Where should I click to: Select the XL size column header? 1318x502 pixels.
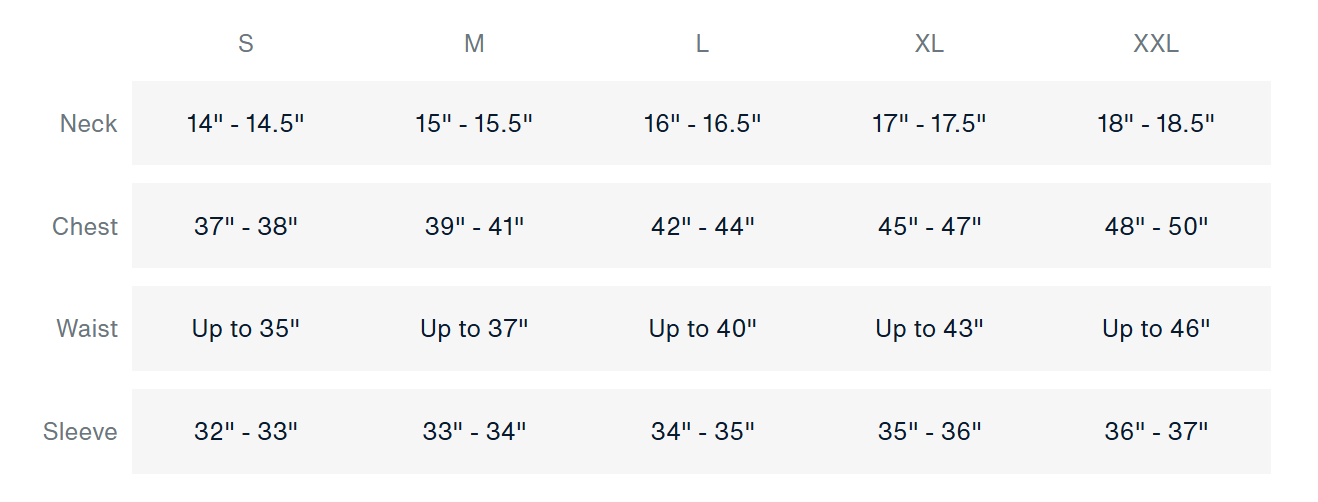[929, 44]
